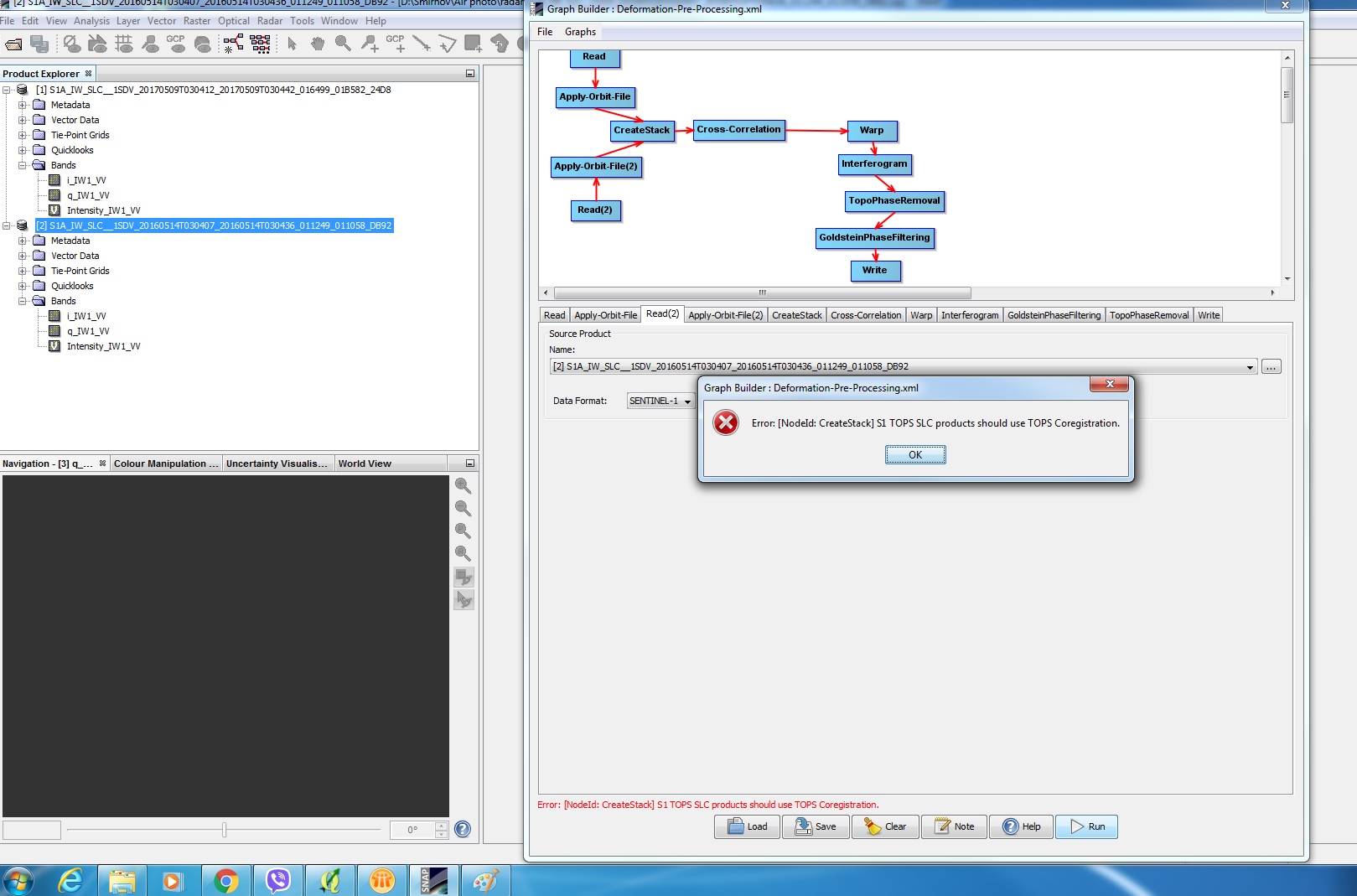Switch to the CreateStack tab

click(x=796, y=315)
